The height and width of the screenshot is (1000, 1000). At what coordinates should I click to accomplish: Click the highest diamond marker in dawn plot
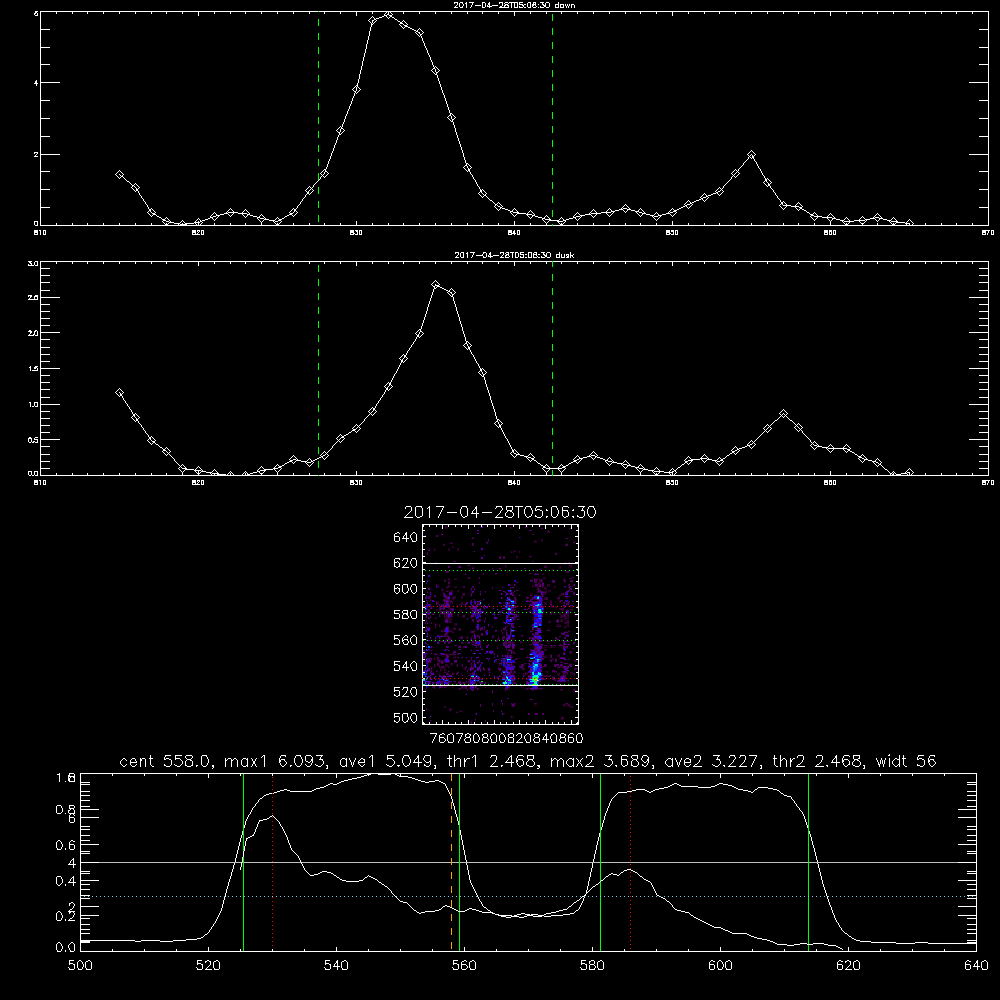point(388,15)
